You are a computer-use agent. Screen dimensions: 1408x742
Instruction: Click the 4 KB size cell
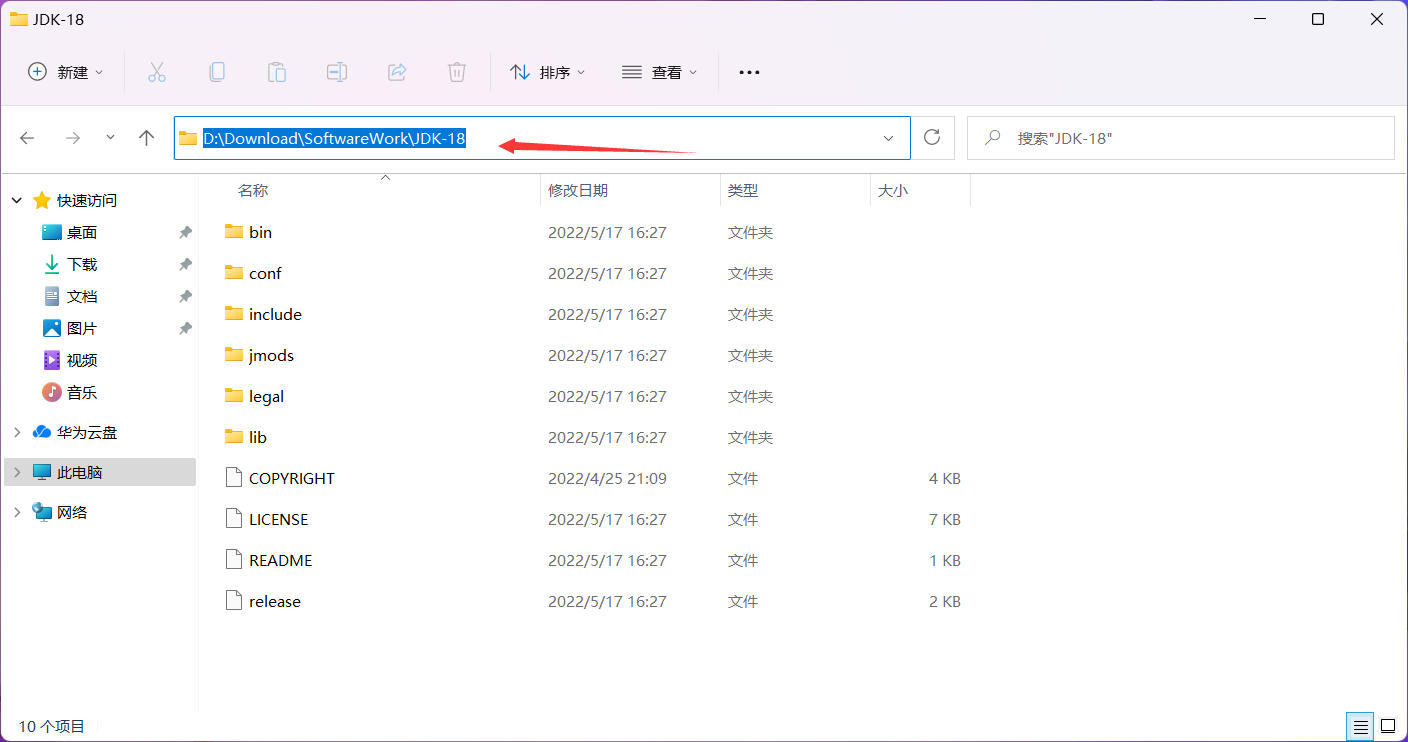click(x=945, y=478)
